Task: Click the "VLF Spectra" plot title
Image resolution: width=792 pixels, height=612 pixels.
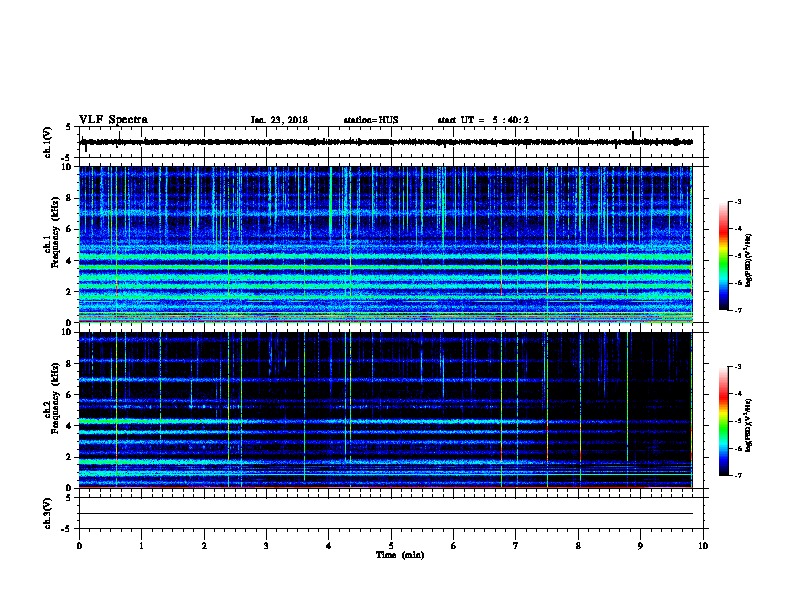Action: [113, 120]
